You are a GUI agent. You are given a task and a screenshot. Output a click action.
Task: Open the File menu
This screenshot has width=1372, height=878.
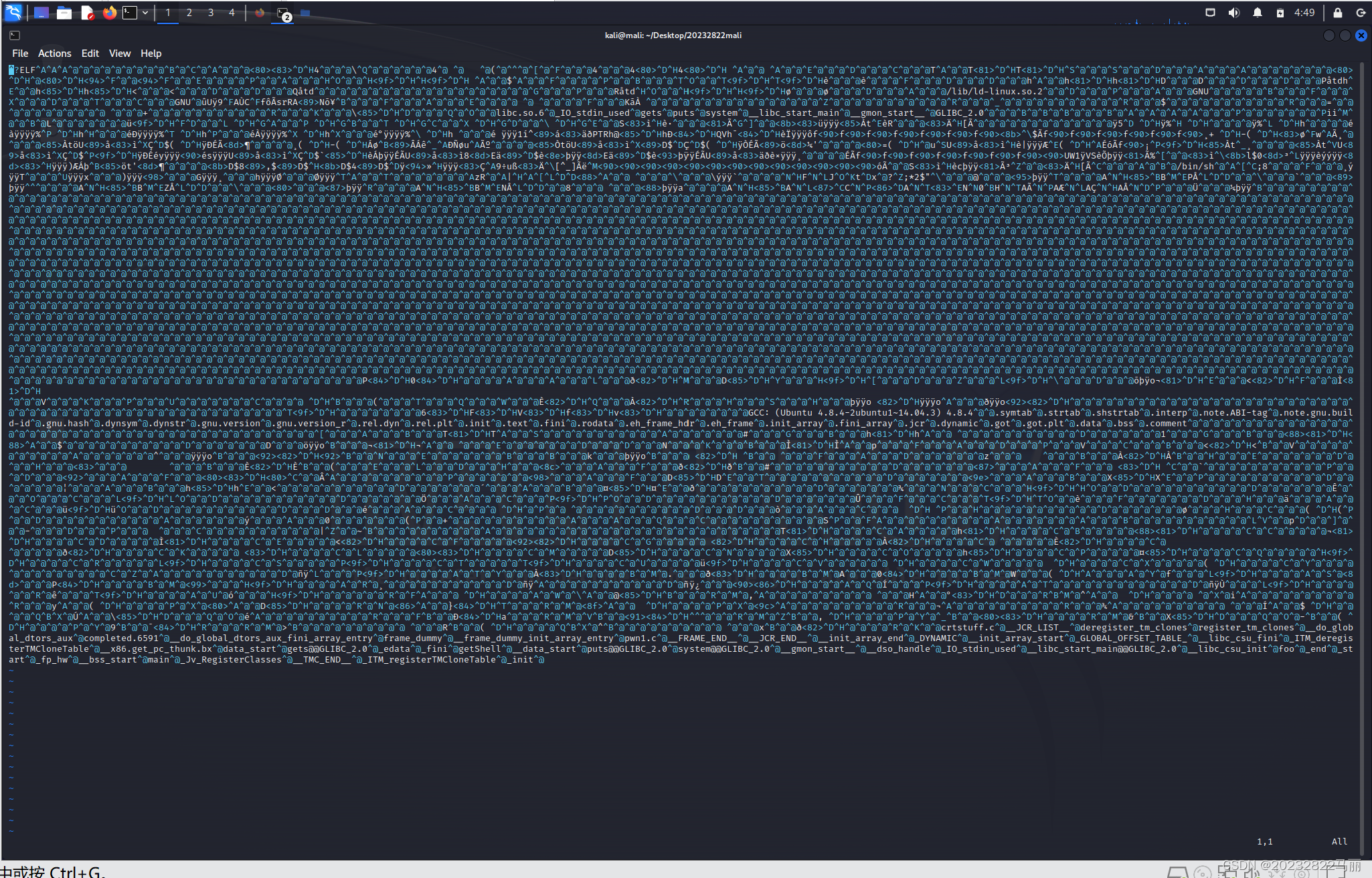pyautogui.click(x=20, y=54)
